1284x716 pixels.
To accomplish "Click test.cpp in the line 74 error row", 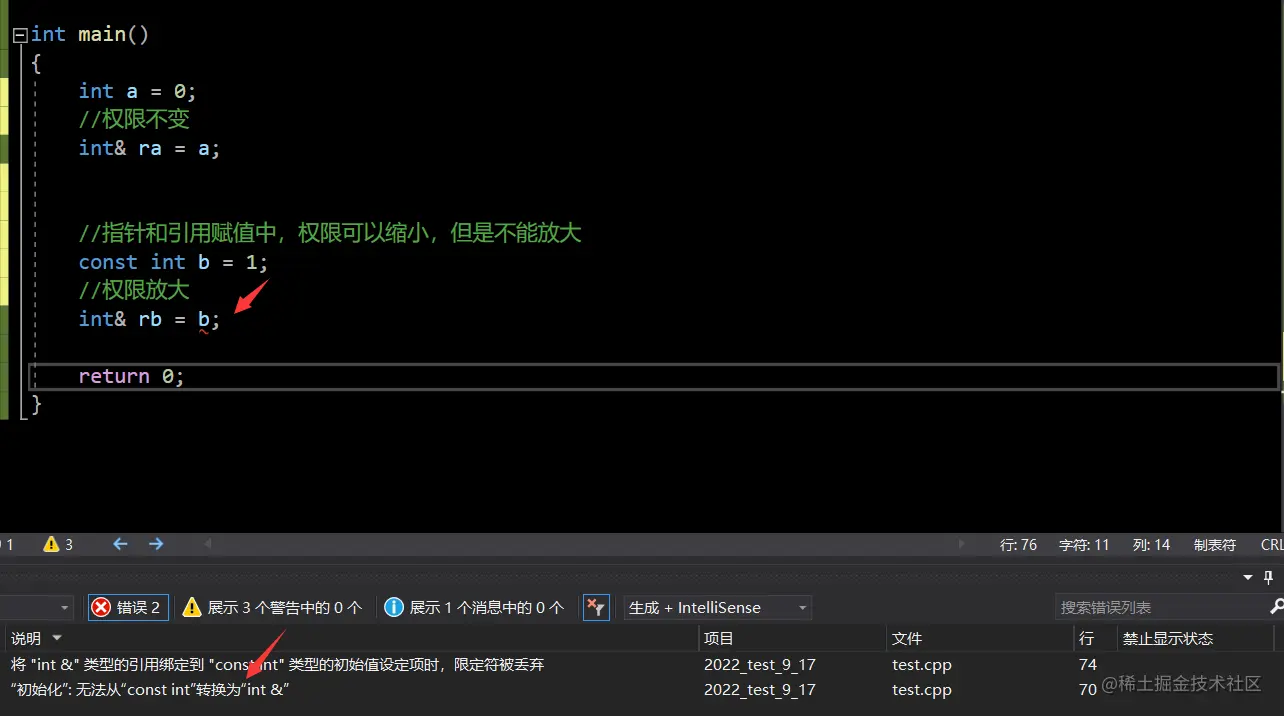I will [x=922, y=664].
